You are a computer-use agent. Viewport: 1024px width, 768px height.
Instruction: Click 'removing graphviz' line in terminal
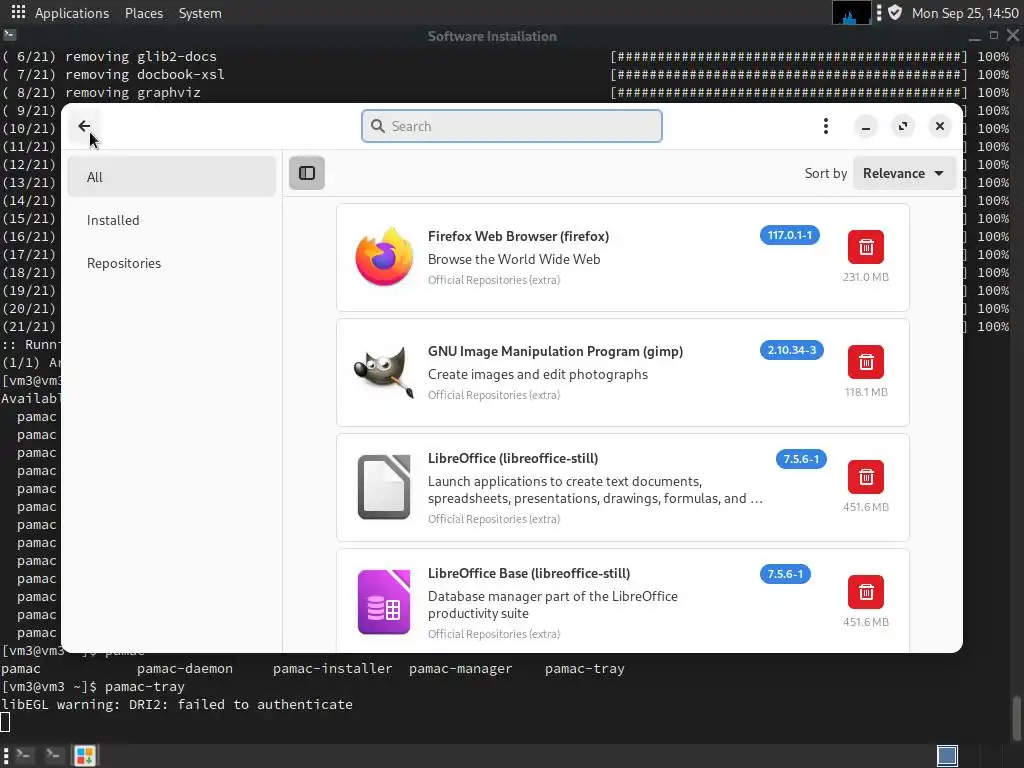[133, 93]
